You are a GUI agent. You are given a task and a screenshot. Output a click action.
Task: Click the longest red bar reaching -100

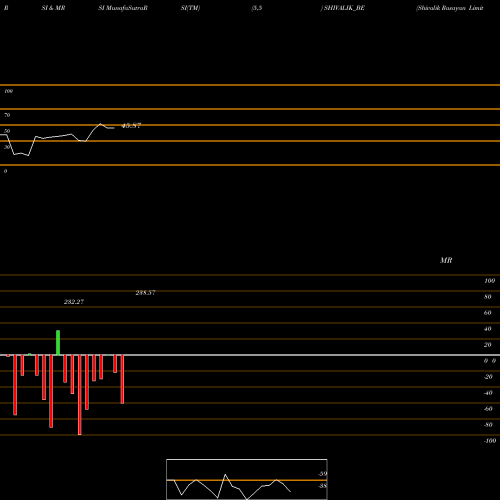click(79, 395)
